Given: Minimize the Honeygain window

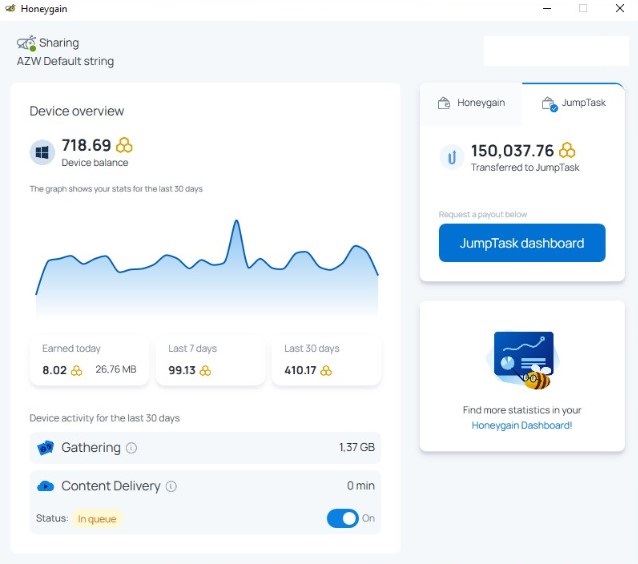Looking at the screenshot, I should 547,8.
